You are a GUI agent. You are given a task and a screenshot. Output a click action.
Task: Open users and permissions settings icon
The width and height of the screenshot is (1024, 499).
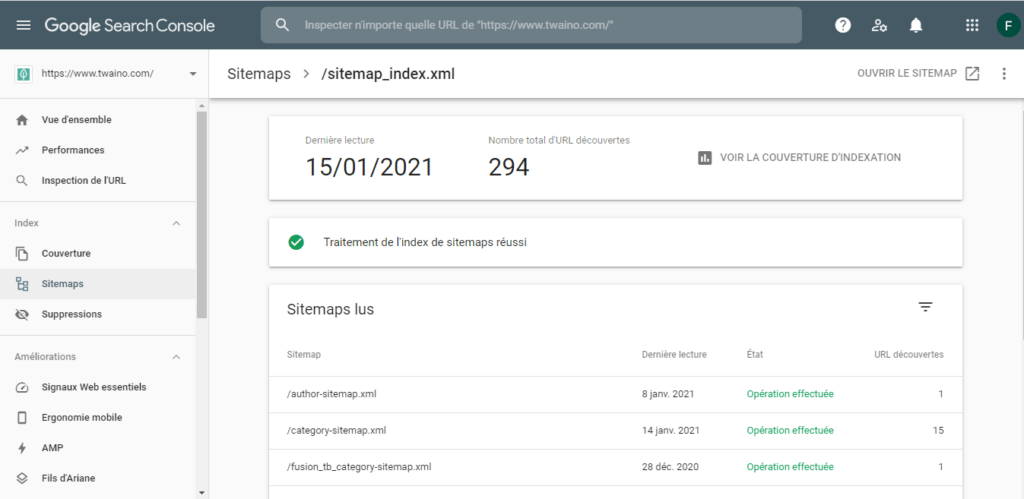(x=879, y=25)
